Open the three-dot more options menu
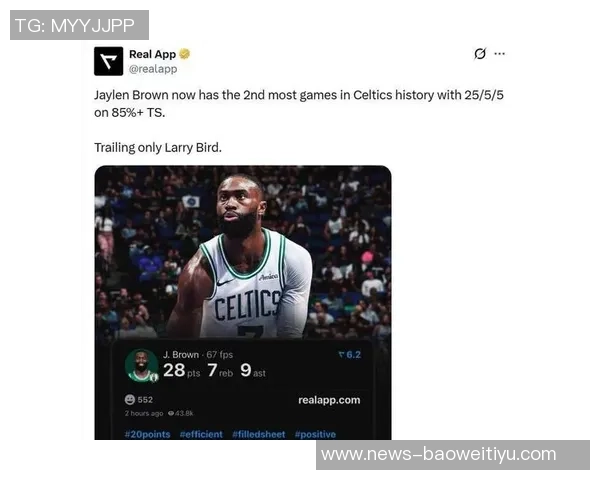 [499, 54]
